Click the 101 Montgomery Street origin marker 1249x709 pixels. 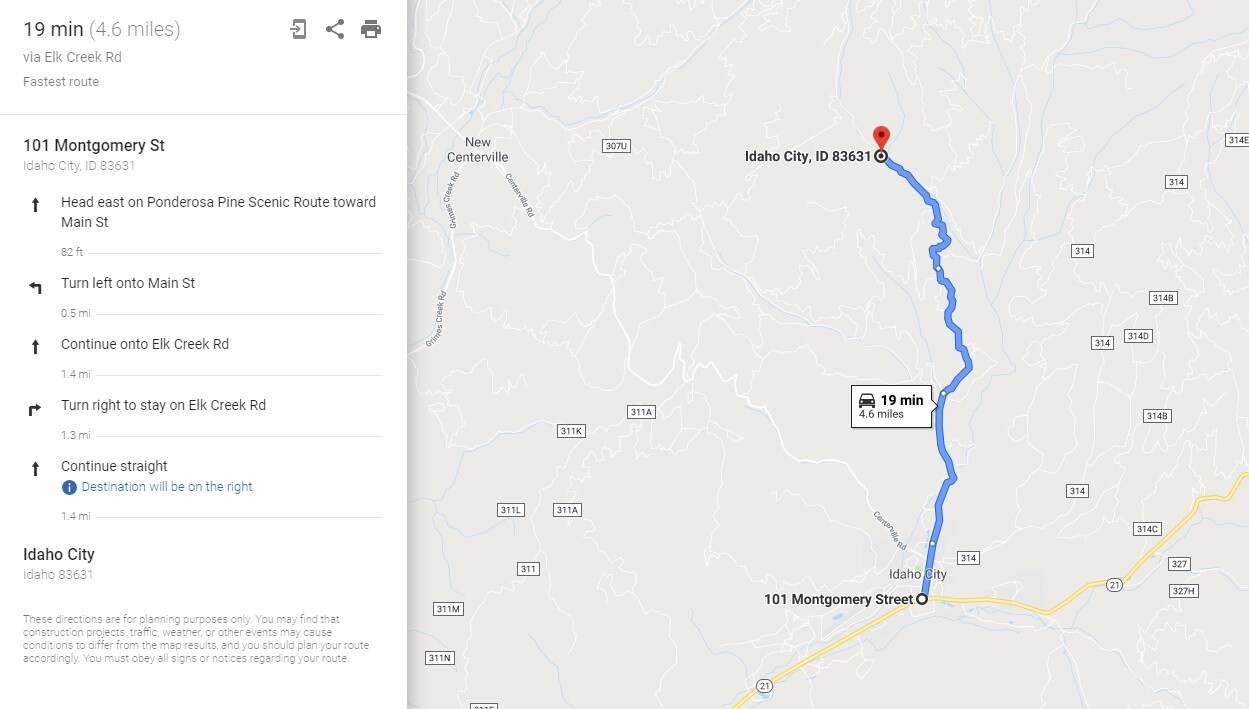click(922, 599)
